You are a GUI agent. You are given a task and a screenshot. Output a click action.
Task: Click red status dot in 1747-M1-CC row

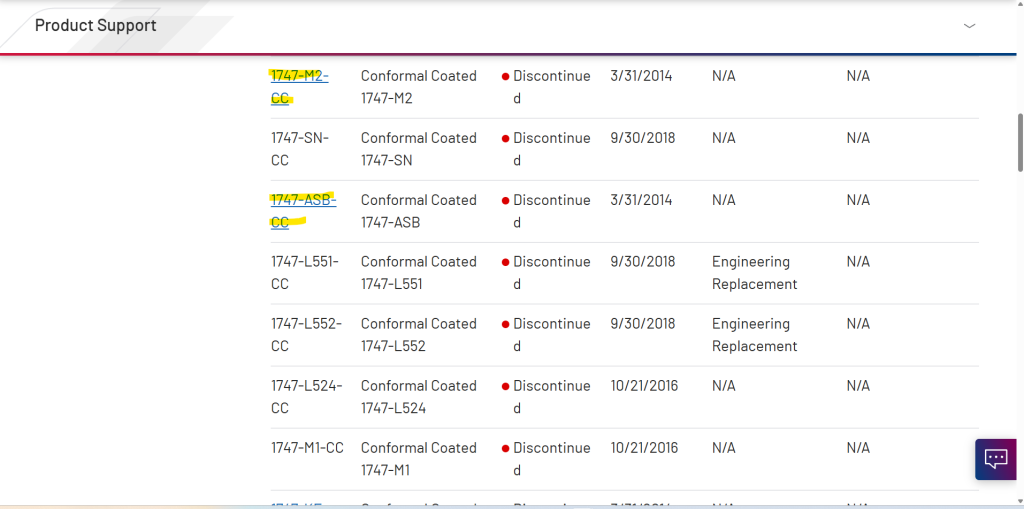[506, 448]
